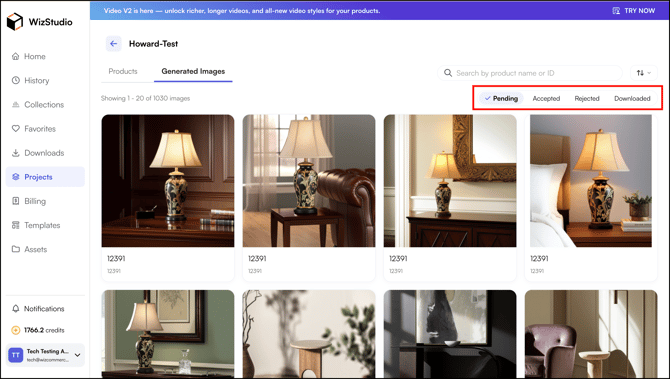The width and height of the screenshot is (670, 379).
Task: Filter images by Downloaded status
Action: tap(632, 98)
